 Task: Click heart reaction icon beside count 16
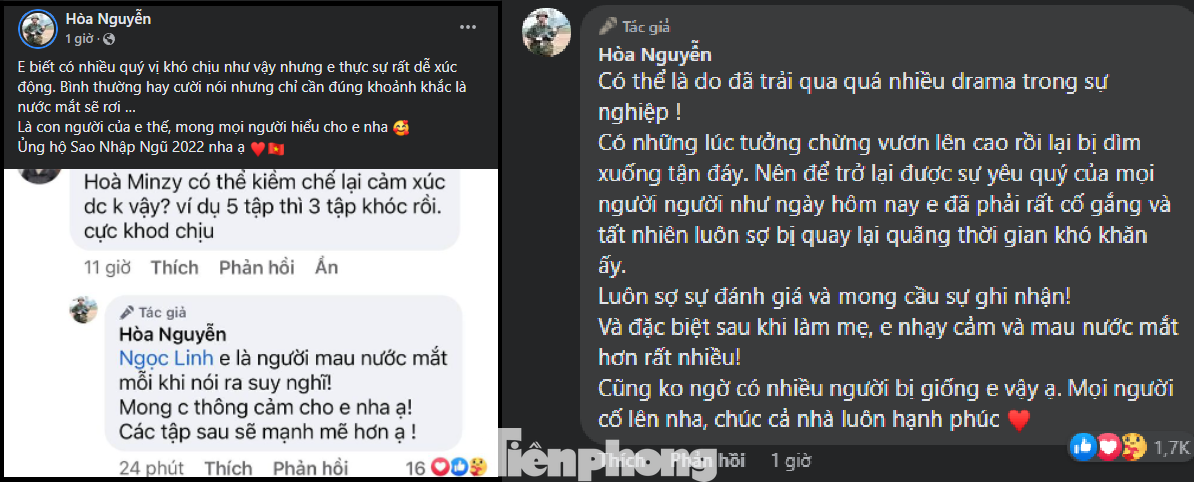point(442,466)
